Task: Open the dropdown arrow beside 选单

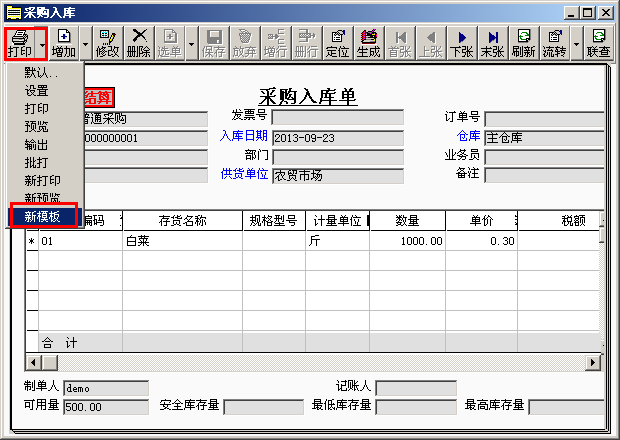Action: point(192,44)
